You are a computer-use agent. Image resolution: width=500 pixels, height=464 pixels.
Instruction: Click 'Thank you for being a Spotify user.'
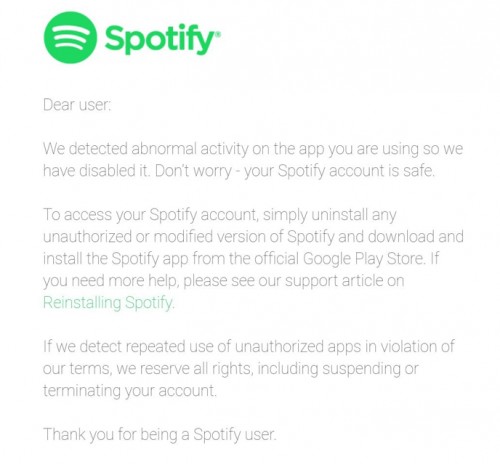pos(160,435)
